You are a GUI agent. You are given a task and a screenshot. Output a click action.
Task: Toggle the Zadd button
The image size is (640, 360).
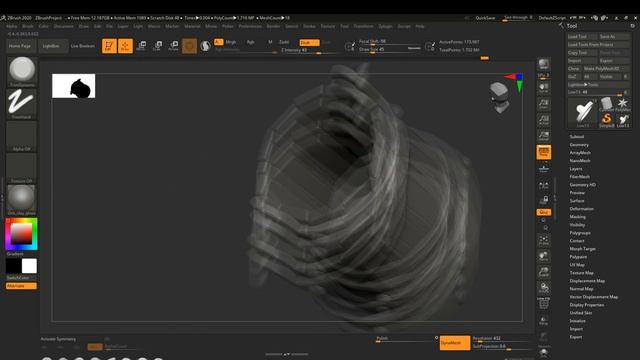[x=284, y=42]
